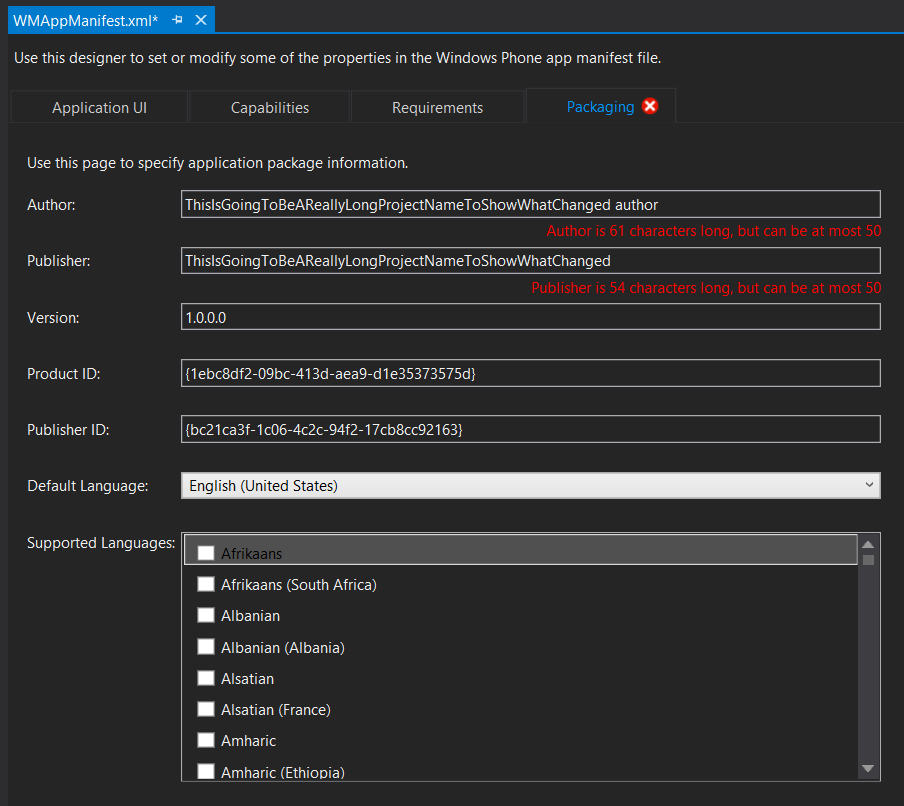
Task: Check the Afrikaans language checkbox
Action: pyautogui.click(x=206, y=553)
